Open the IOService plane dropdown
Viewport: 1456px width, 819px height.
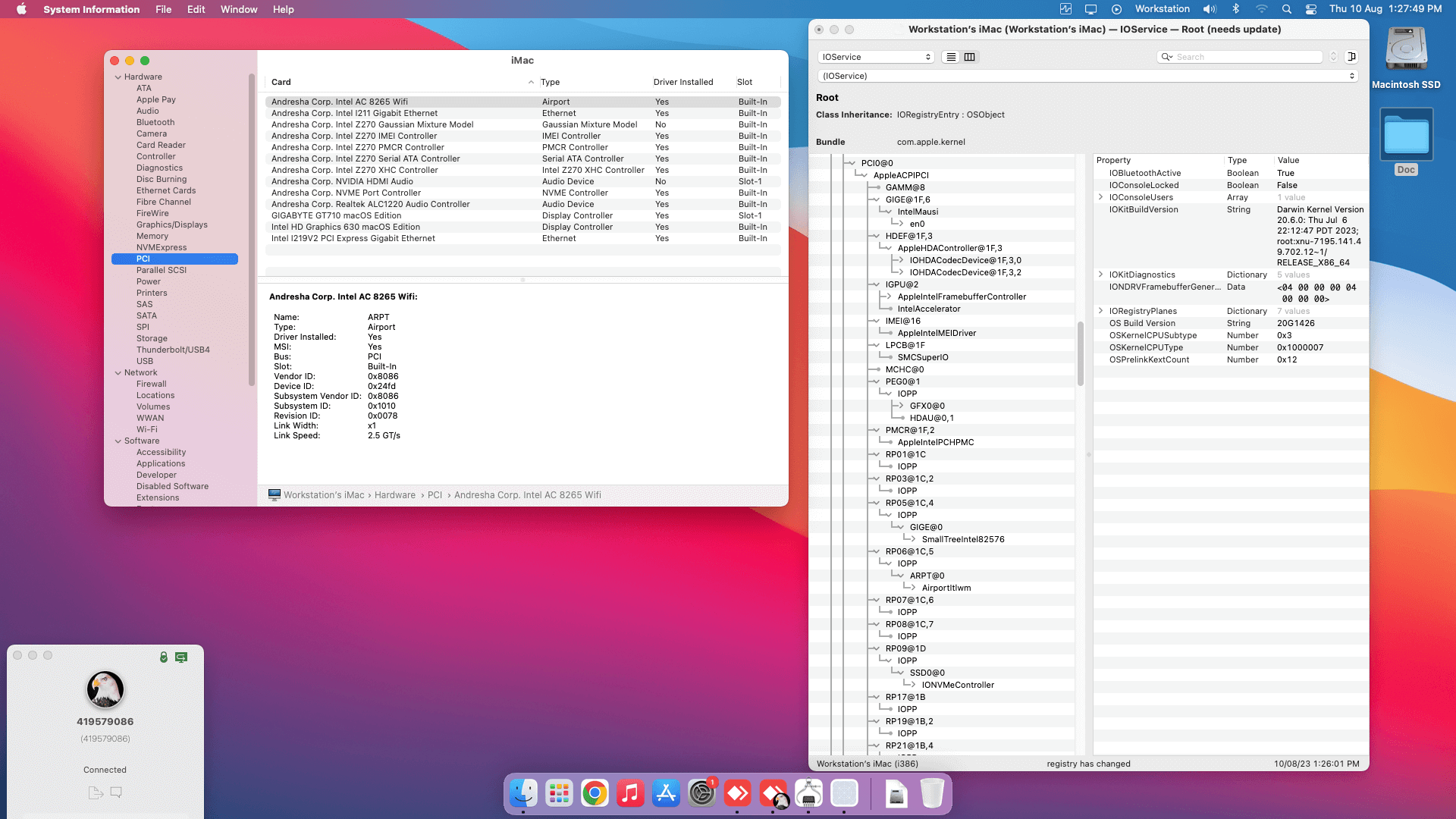click(876, 57)
